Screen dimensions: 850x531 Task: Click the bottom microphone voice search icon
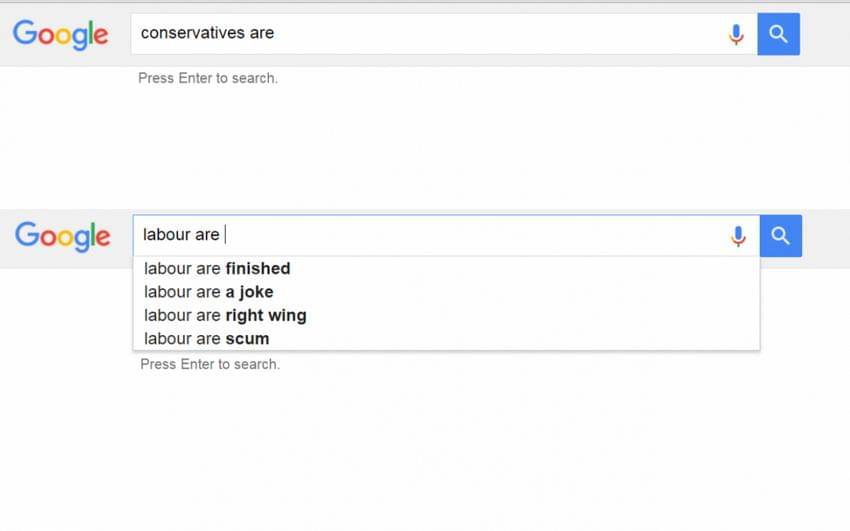coord(738,237)
